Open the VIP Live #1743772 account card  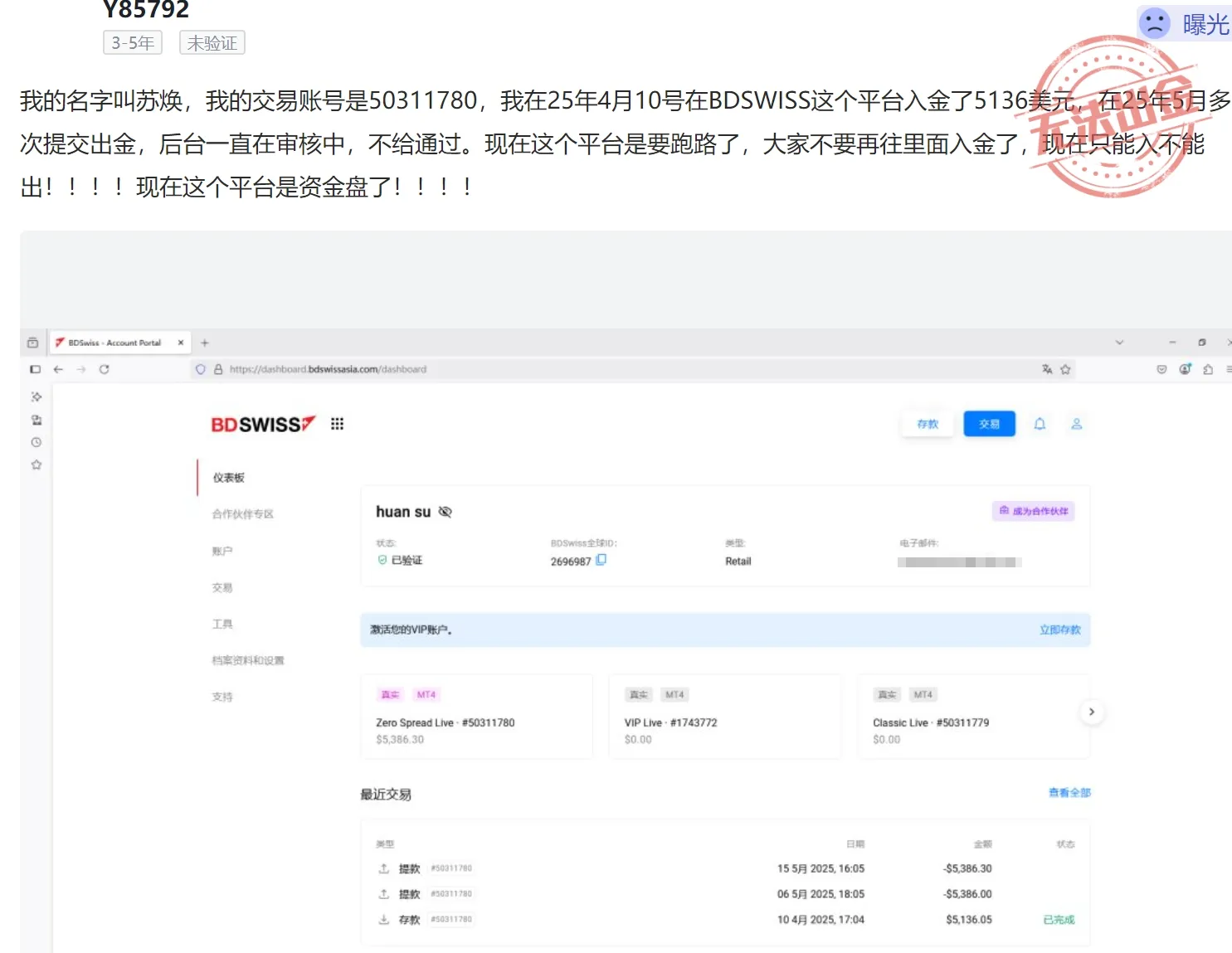pos(725,717)
